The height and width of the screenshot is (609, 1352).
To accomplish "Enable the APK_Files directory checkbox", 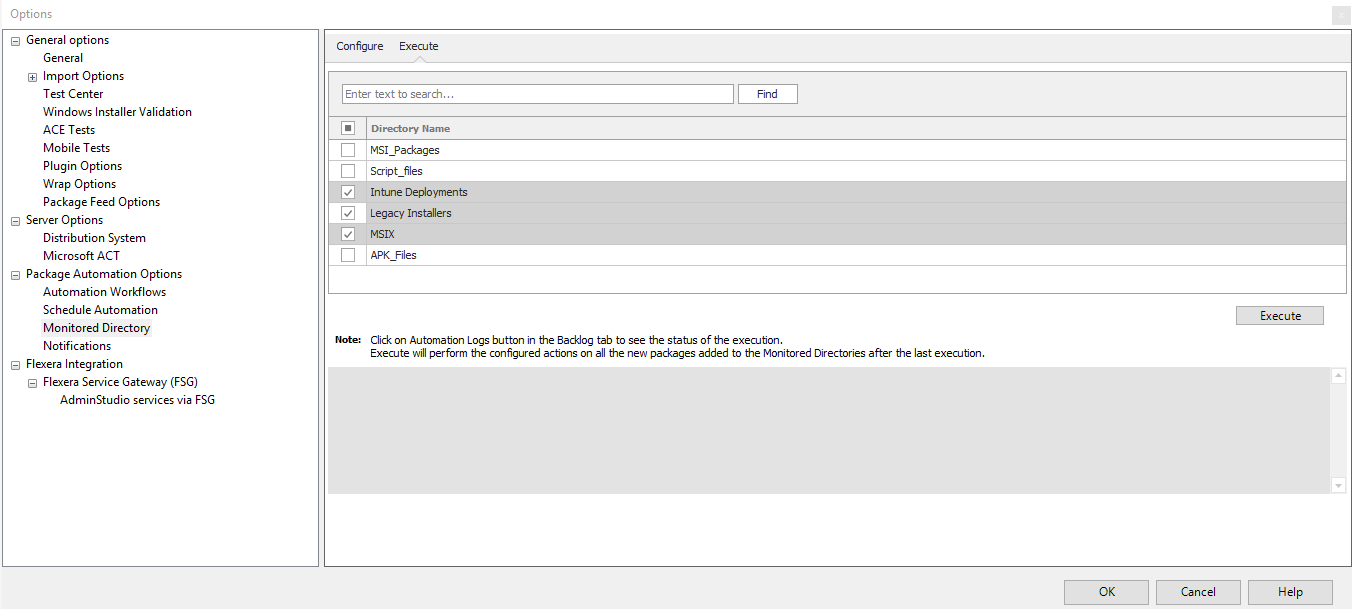I will pyautogui.click(x=348, y=255).
